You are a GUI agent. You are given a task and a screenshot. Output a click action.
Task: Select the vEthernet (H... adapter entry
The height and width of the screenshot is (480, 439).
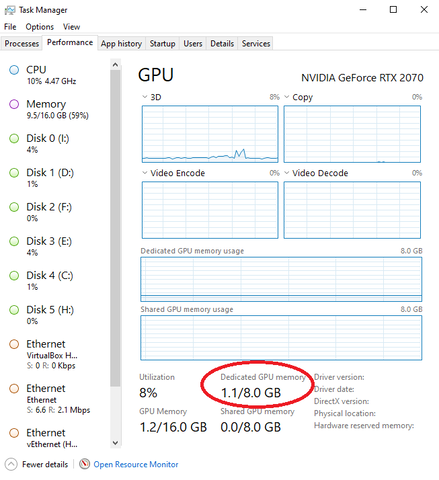(55, 438)
